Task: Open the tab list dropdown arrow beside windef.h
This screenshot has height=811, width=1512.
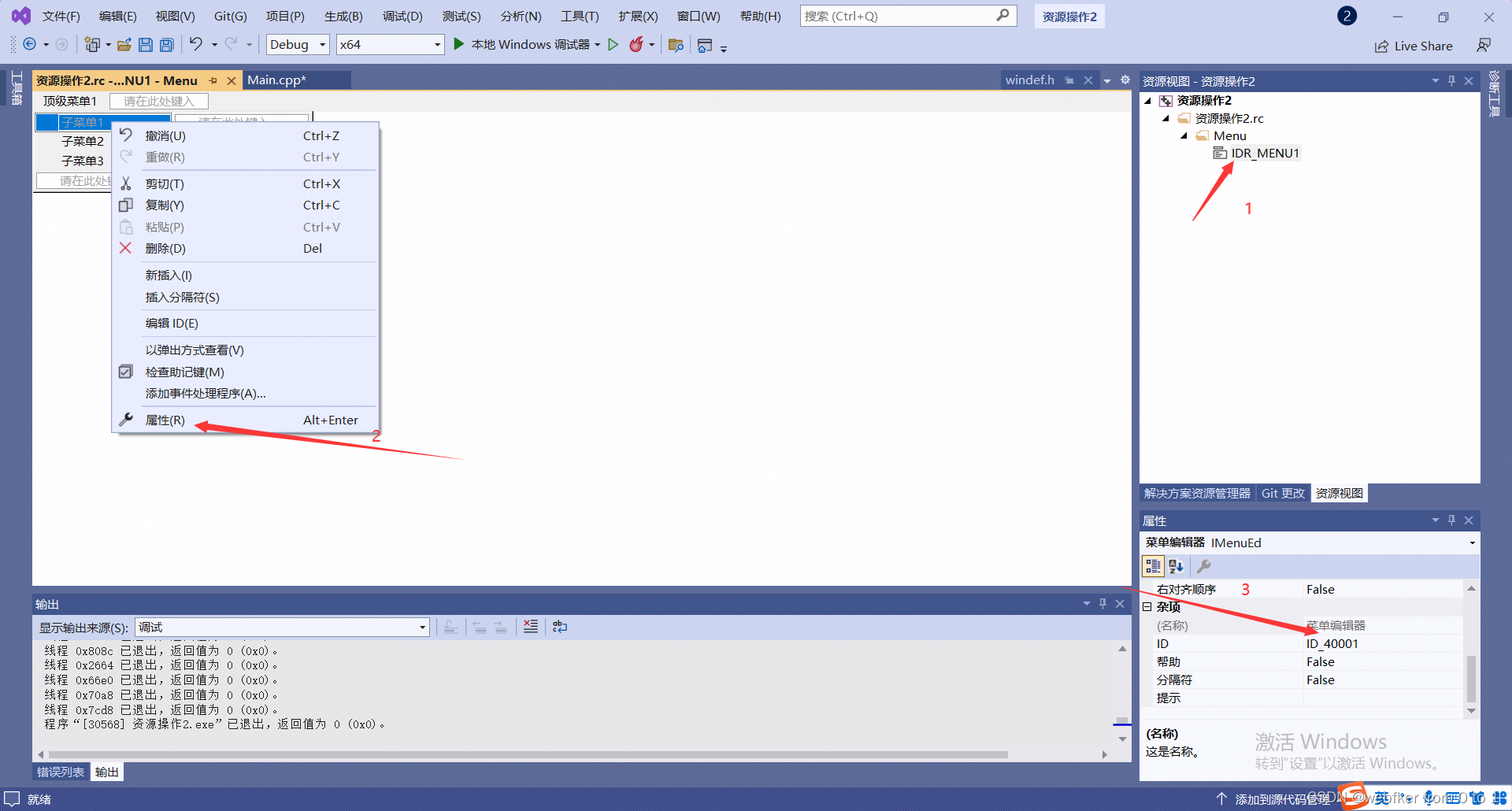Action: click(1107, 80)
